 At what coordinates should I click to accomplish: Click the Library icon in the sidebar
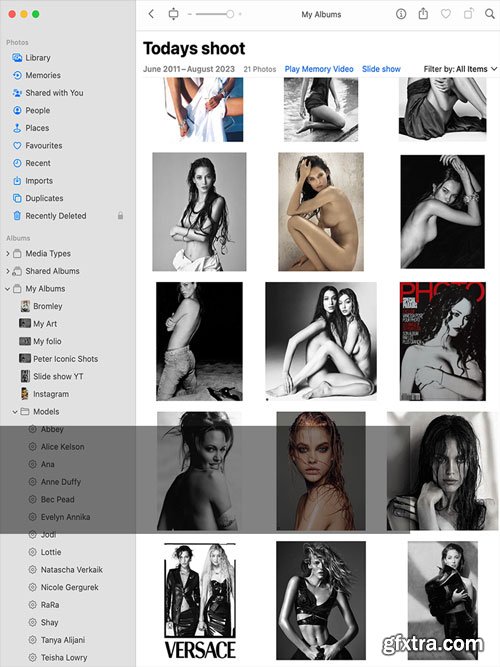(x=17, y=58)
